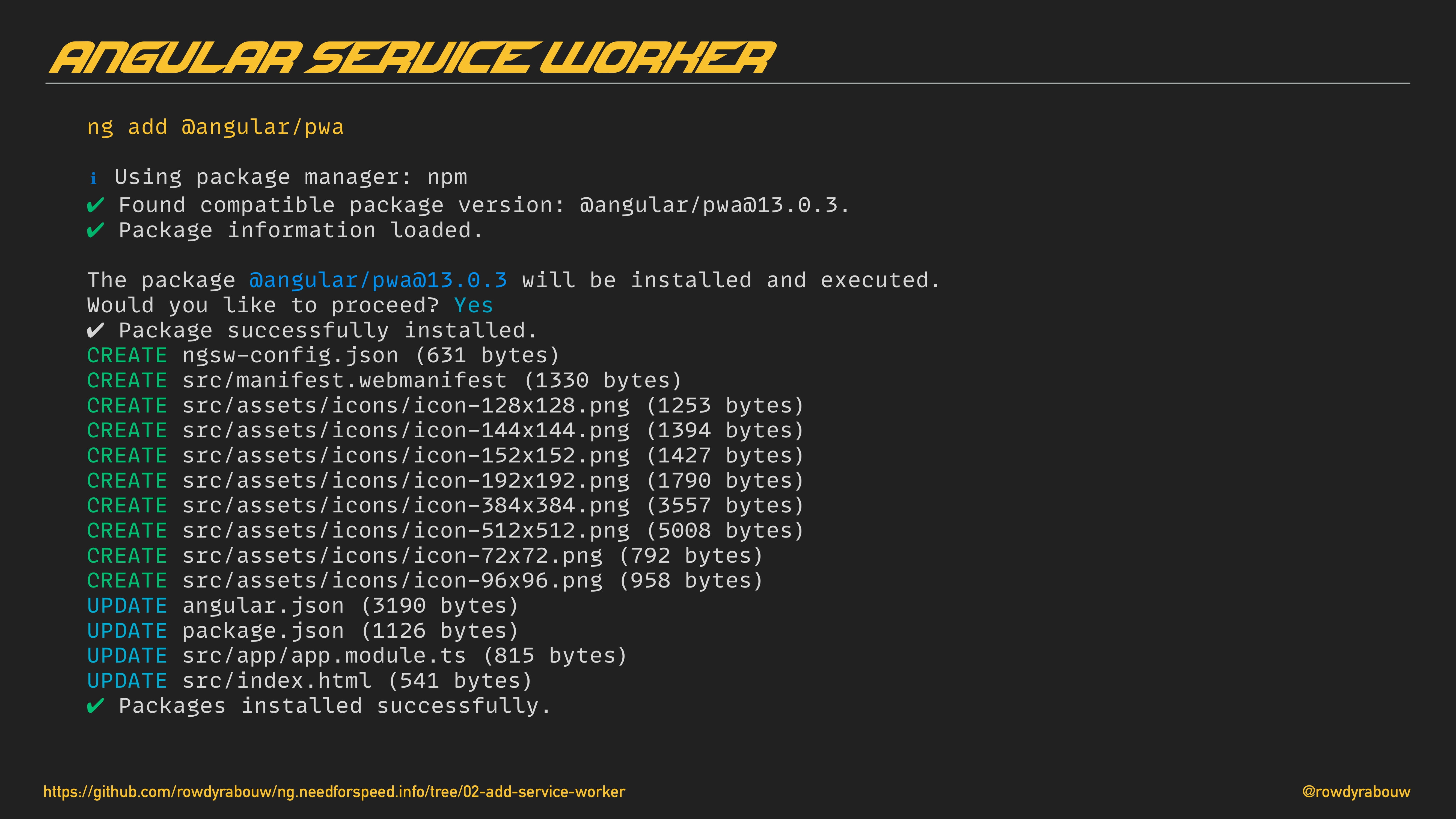
Task: Click the 'Using package manager: npm' line
Action: [x=291, y=177]
